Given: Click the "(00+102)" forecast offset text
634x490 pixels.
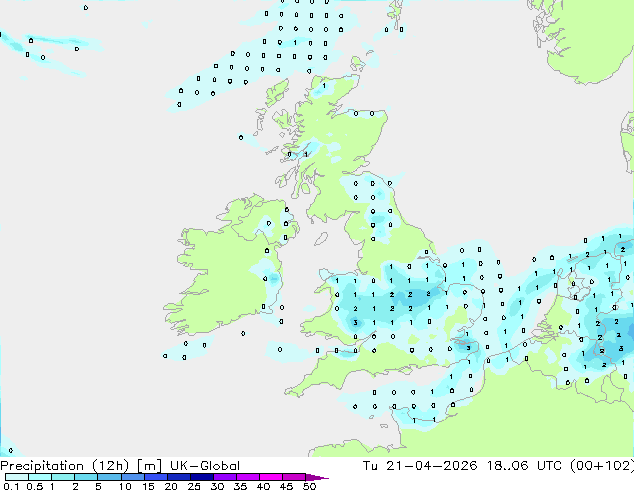Looking at the screenshot, I should (602, 466).
